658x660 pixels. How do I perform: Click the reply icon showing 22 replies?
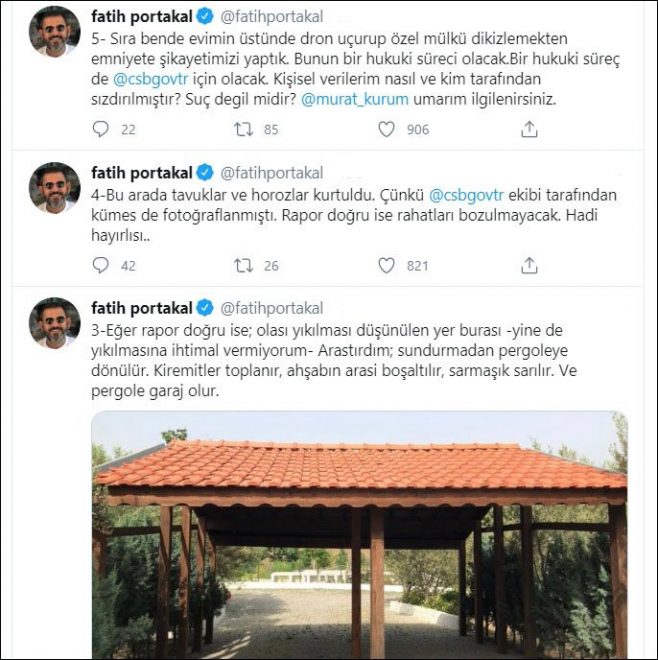coord(99,129)
